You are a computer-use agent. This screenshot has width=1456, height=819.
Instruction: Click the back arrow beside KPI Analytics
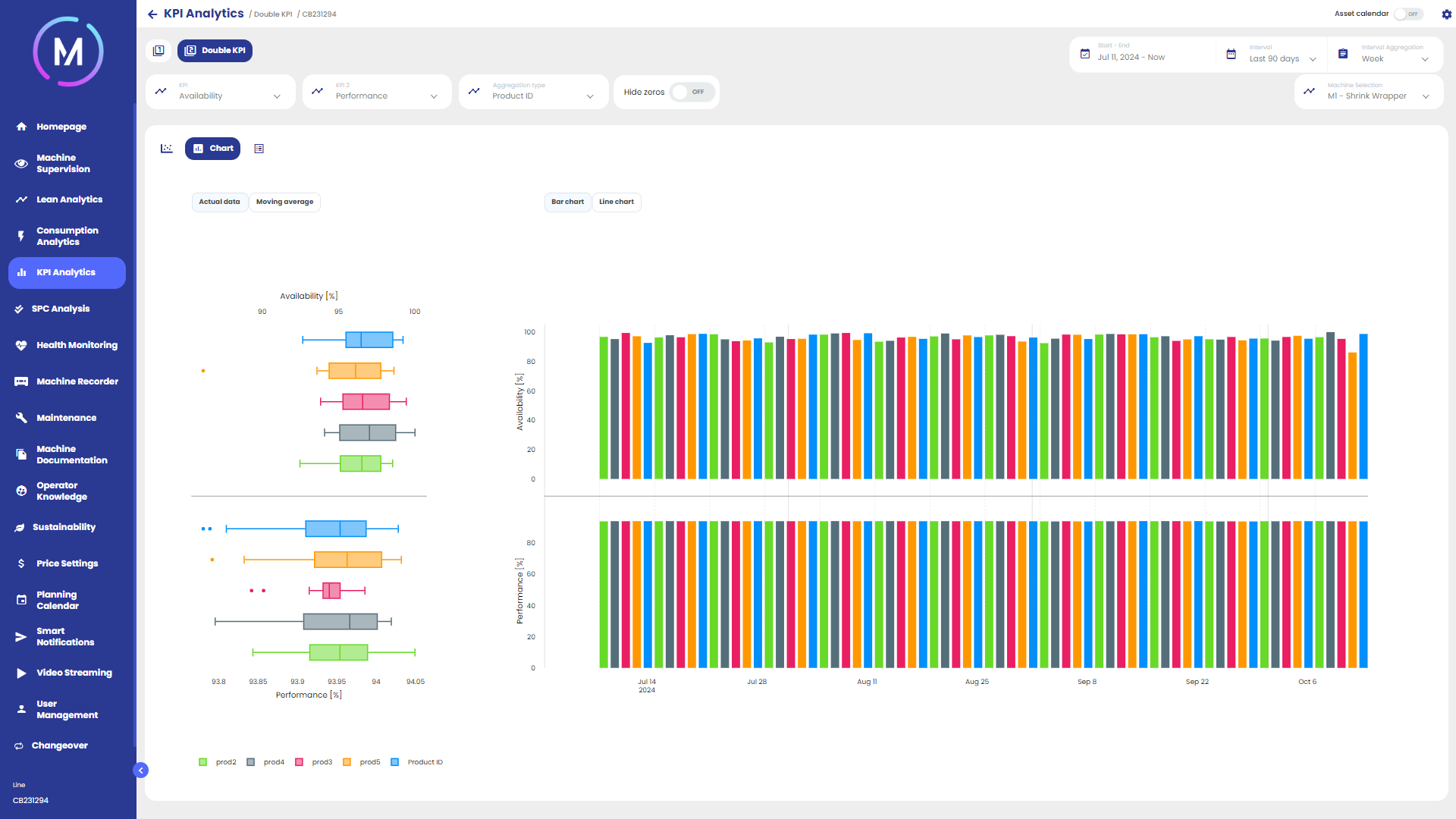[152, 14]
